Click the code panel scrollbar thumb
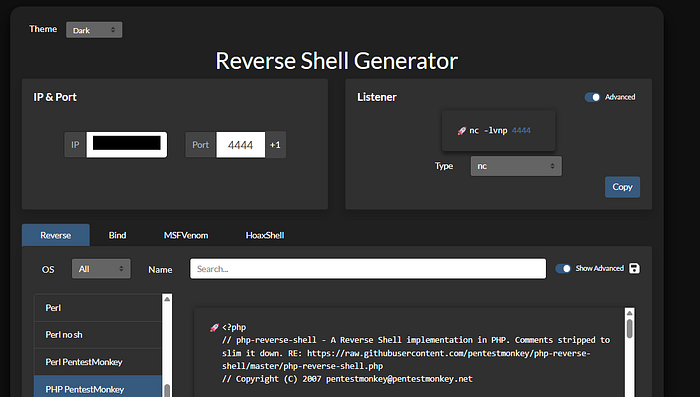The height and width of the screenshot is (397, 700). pos(629,328)
